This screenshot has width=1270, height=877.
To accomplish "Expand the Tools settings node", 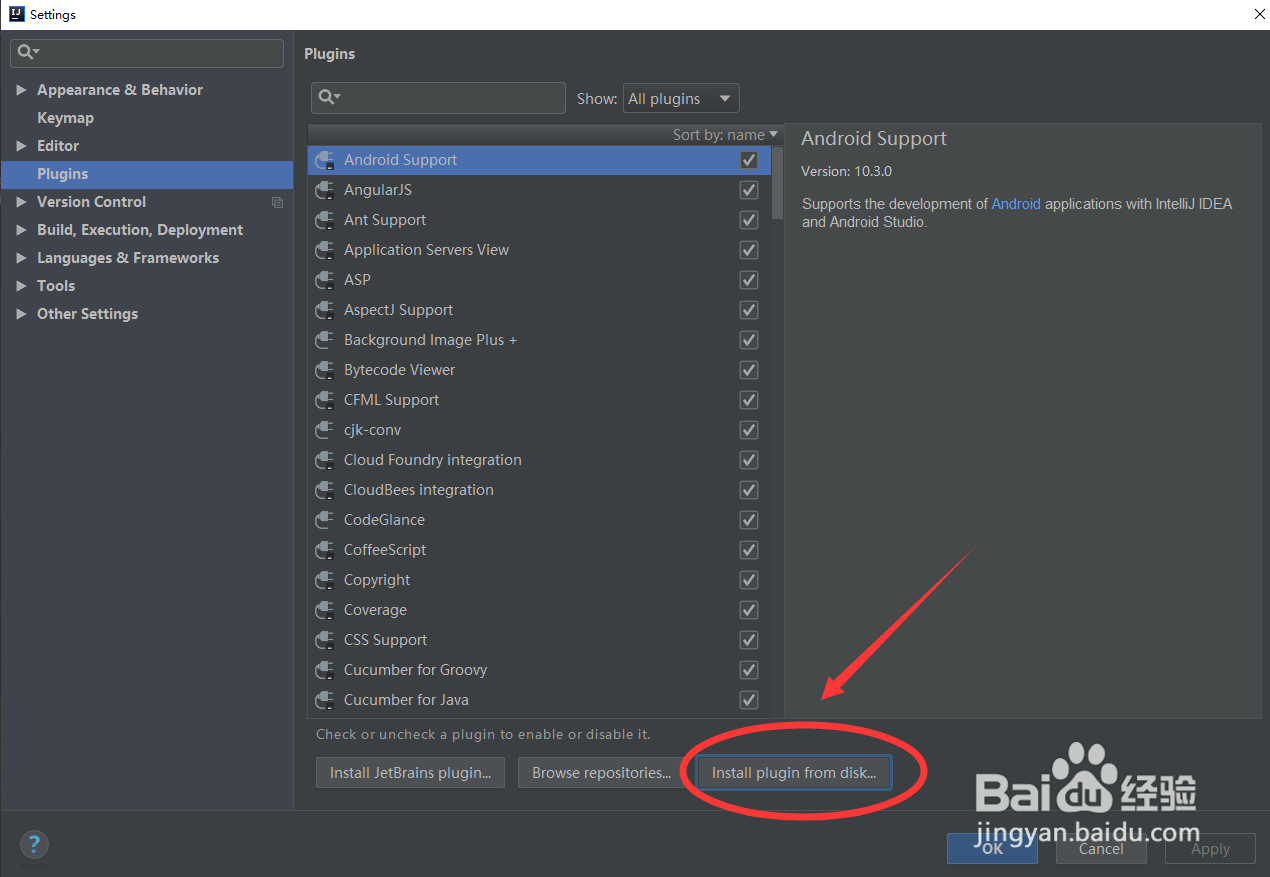I will pyautogui.click(x=21, y=286).
